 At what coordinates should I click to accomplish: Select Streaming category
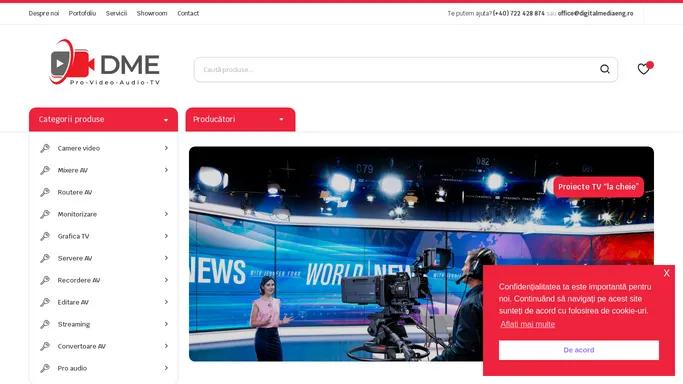pyautogui.click(x=74, y=324)
